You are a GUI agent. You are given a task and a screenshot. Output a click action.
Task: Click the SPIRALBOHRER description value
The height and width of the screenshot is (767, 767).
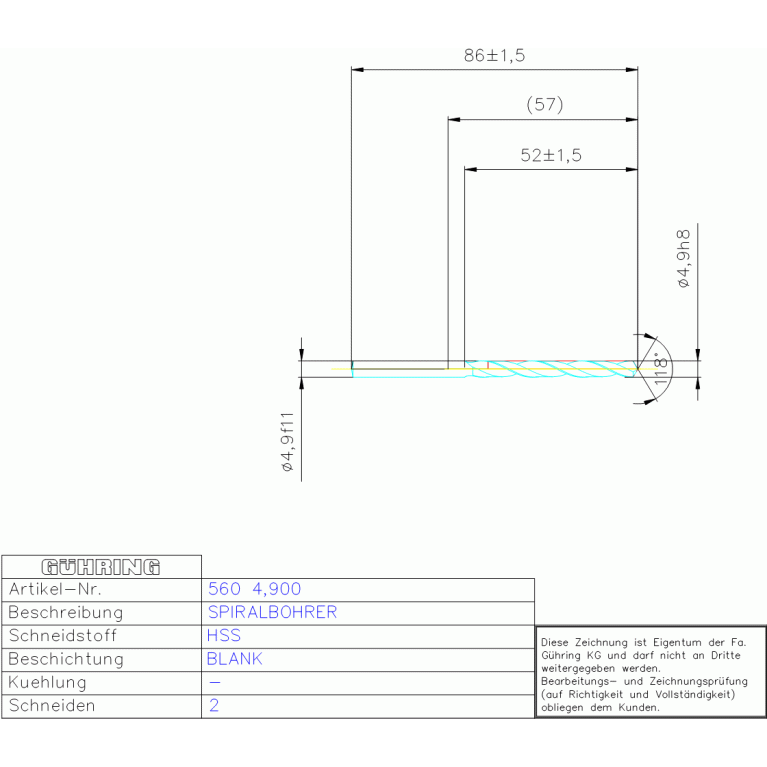(272, 613)
